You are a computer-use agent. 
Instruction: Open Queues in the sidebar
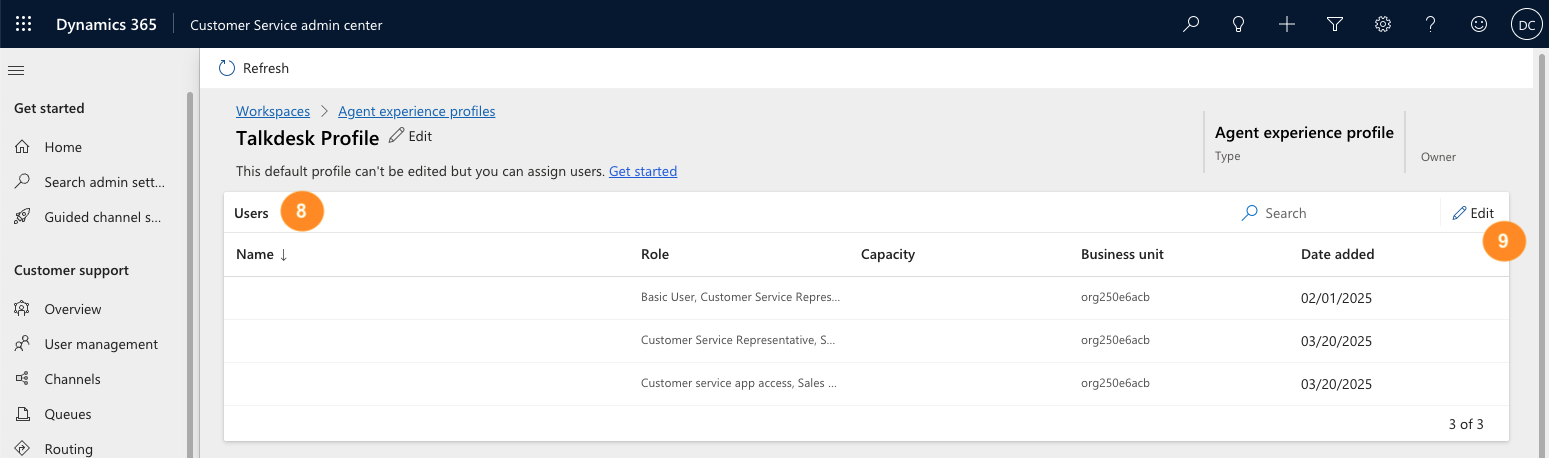pyautogui.click(x=68, y=414)
